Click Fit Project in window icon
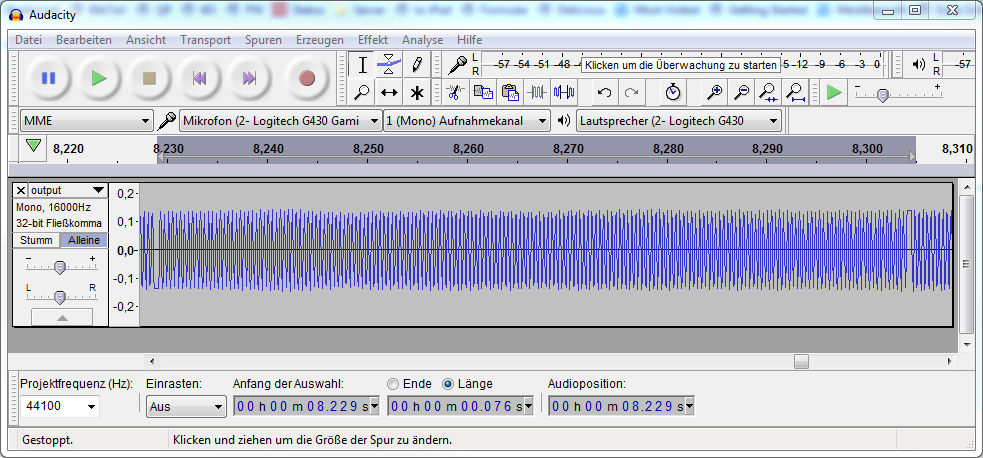The width and height of the screenshot is (983, 458). 796,93
